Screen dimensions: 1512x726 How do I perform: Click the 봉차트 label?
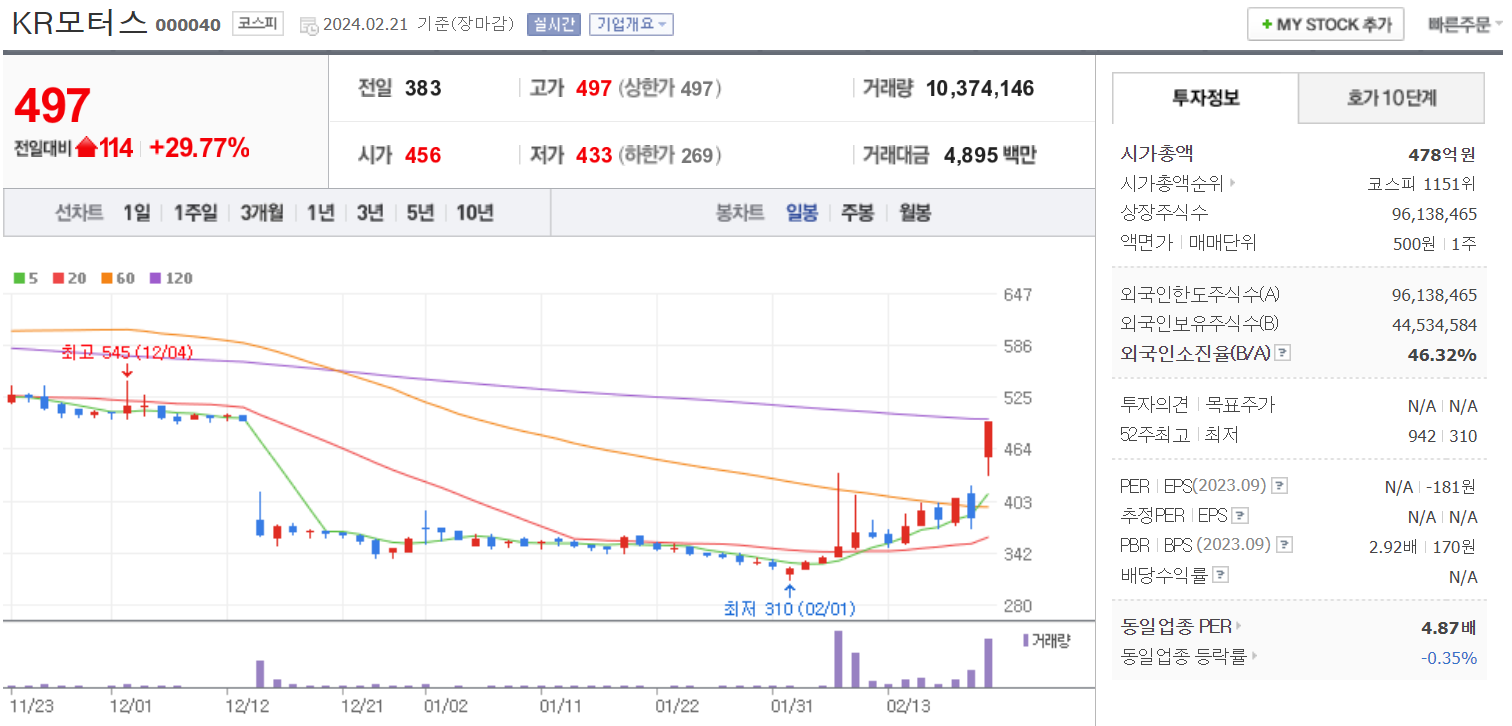[x=740, y=212]
